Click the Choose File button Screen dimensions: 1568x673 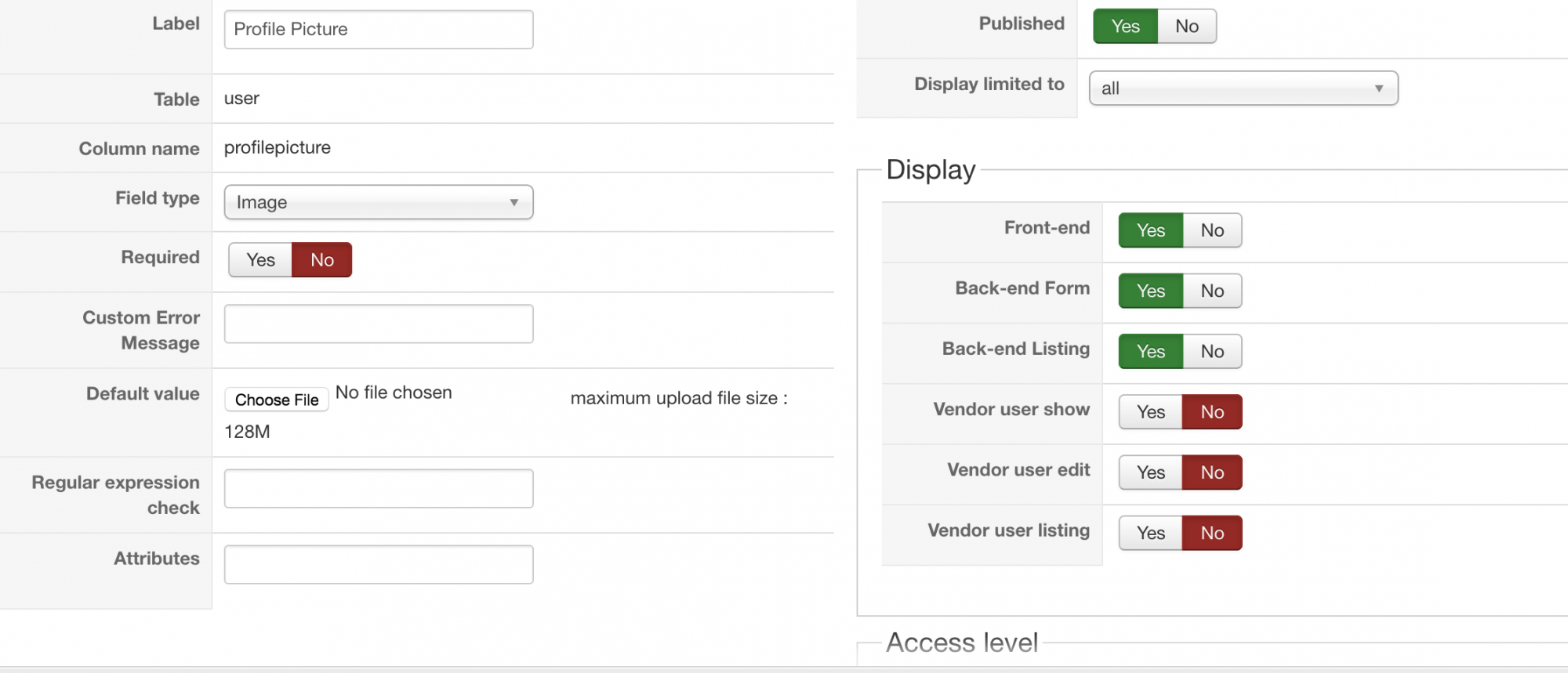click(277, 400)
